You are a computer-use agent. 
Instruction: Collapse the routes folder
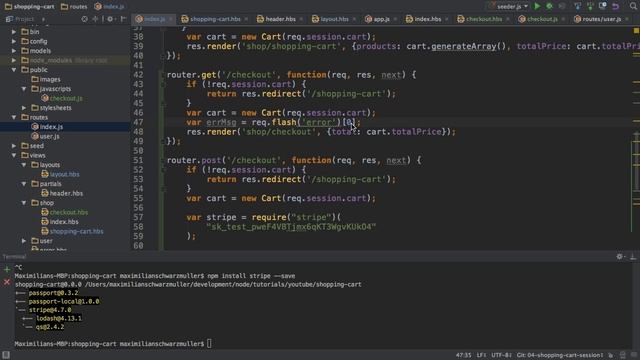pos(14,117)
